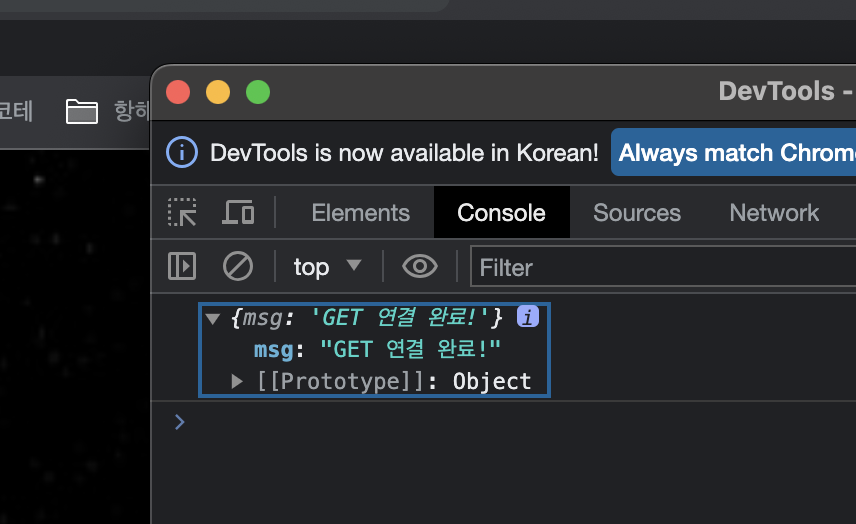Clear the console with the ban icon
This screenshot has width=856, height=524.
click(237, 266)
